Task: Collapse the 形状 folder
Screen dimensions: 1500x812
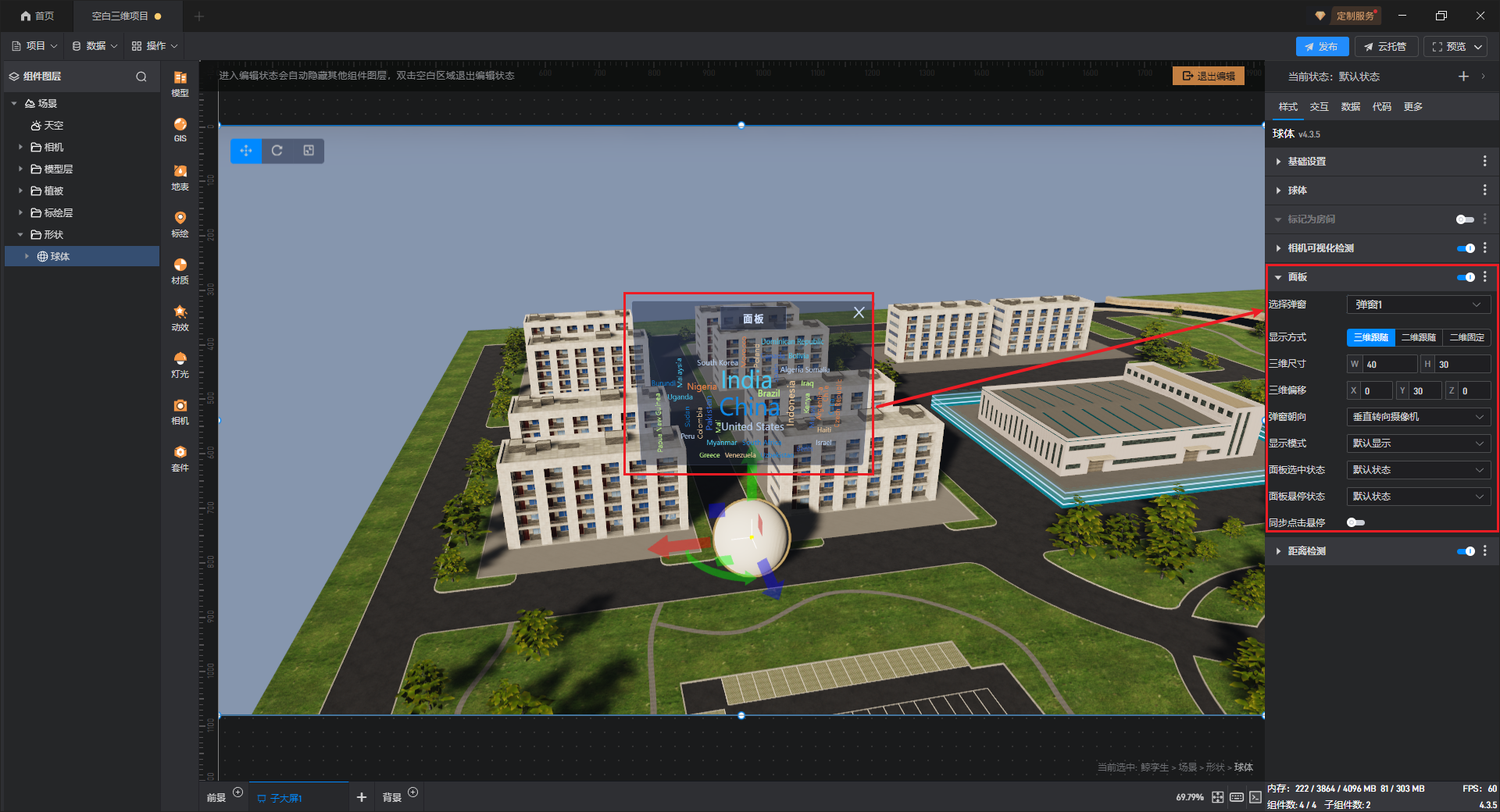Action: pos(21,234)
